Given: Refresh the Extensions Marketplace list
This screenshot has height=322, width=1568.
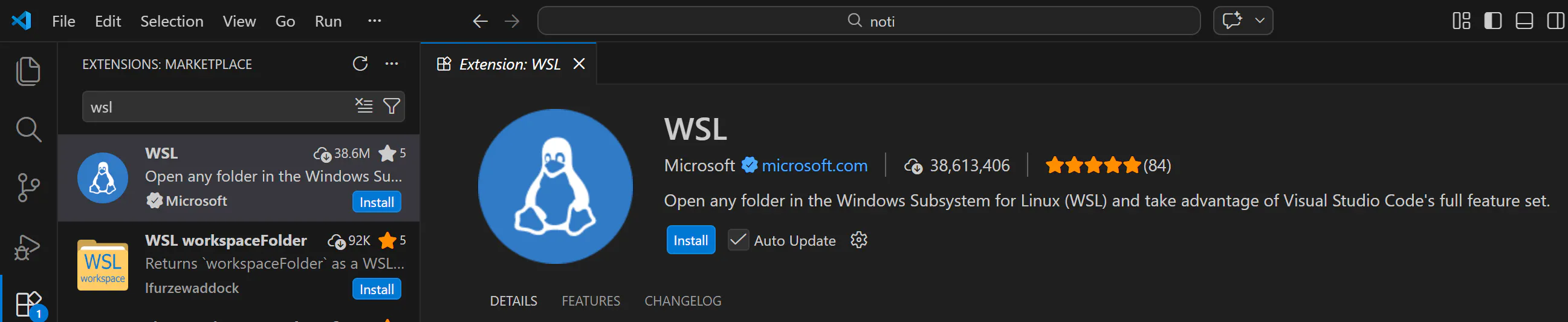Looking at the screenshot, I should tap(360, 64).
